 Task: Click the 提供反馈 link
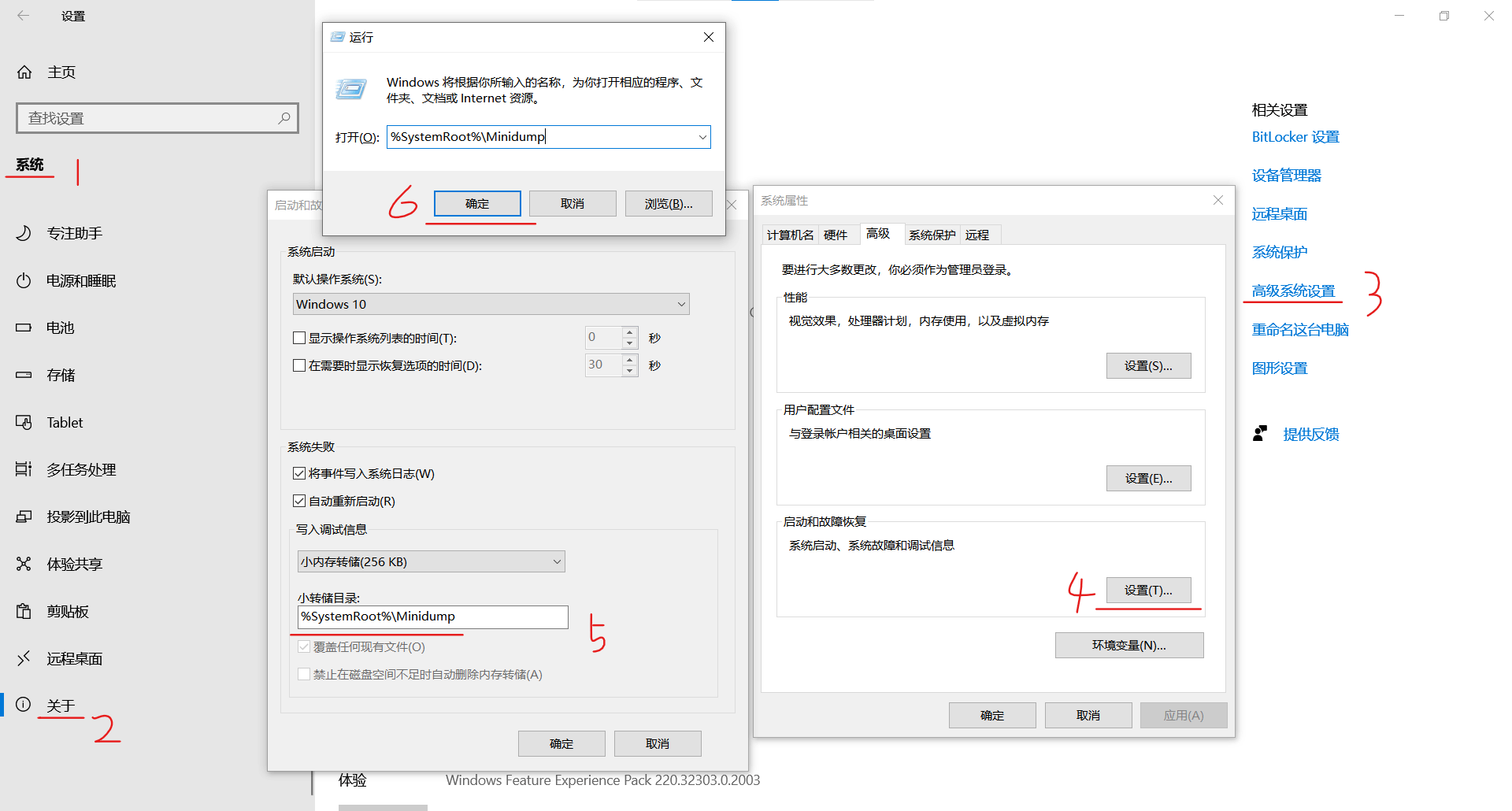coord(1311,434)
